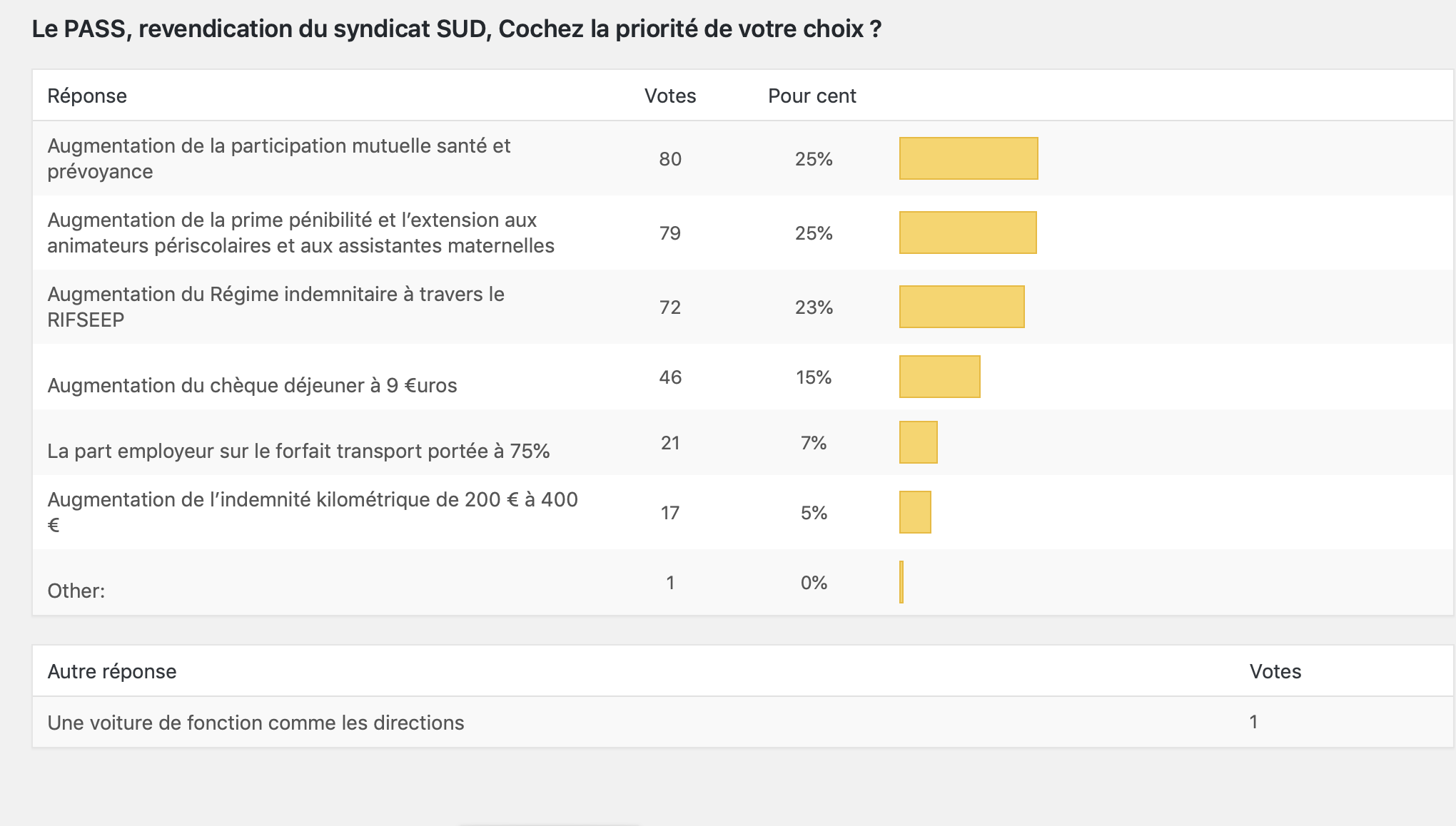This screenshot has height=826, width=1456.
Task: Click the 72 votes bar for RIFSEEP
Action: 961,307
